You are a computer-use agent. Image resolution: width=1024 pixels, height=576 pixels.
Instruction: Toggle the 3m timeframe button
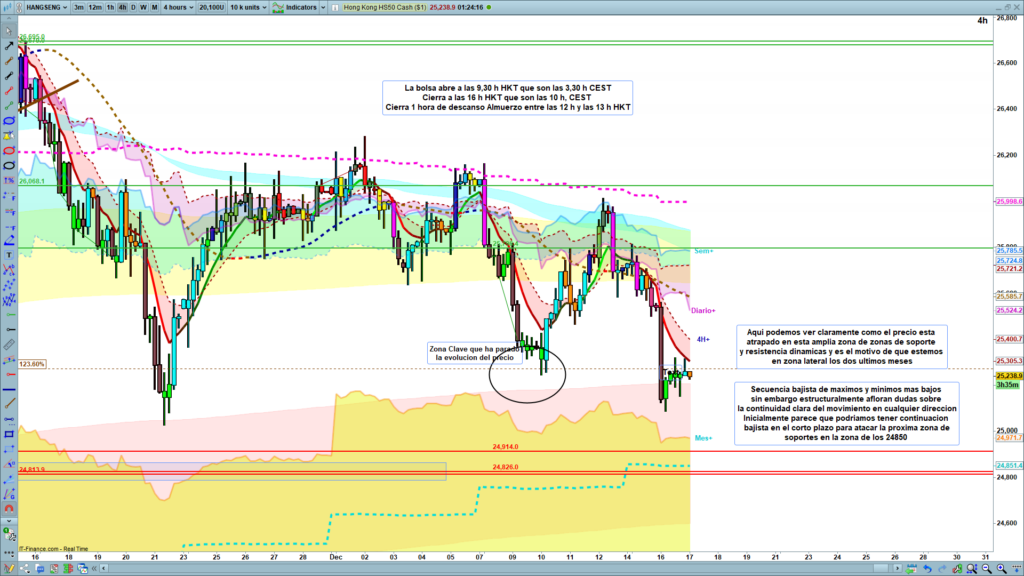(x=79, y=7)
